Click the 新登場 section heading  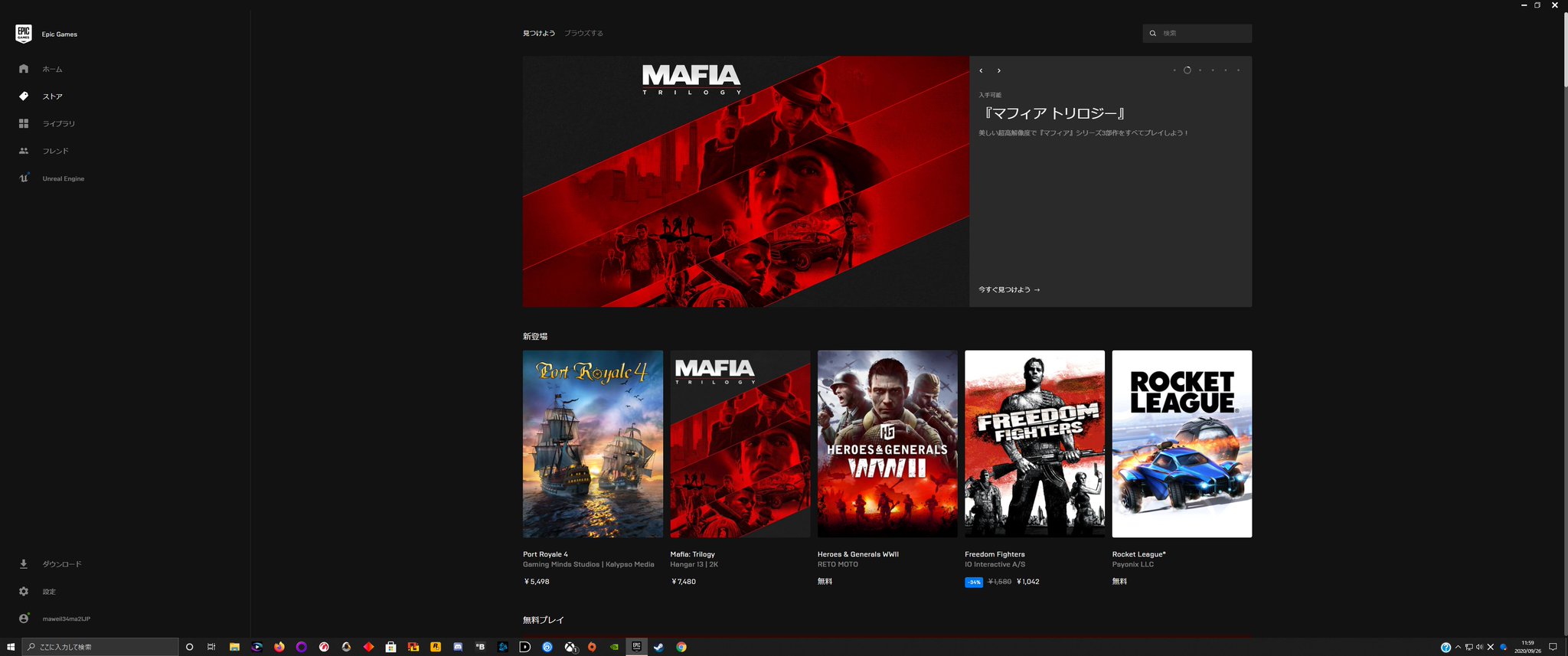pos(535,337)
